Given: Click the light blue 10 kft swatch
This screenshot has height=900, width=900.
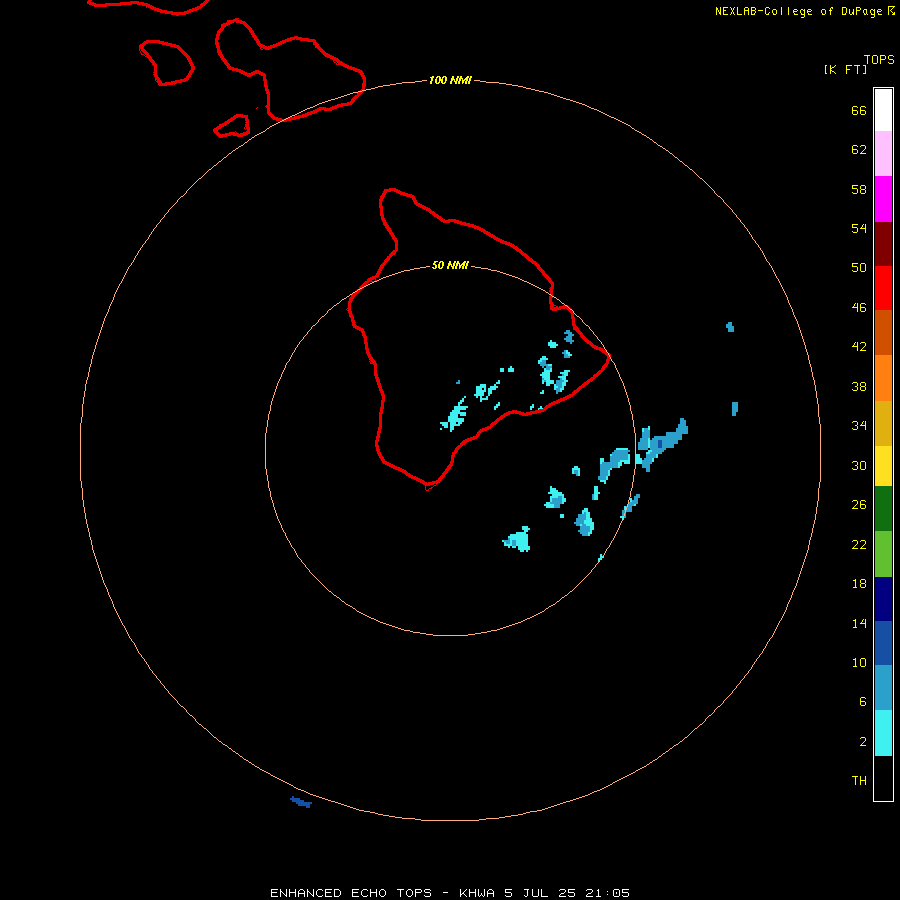Looking at the screenshot, I should pyautogui.click(x=883, y=688).
